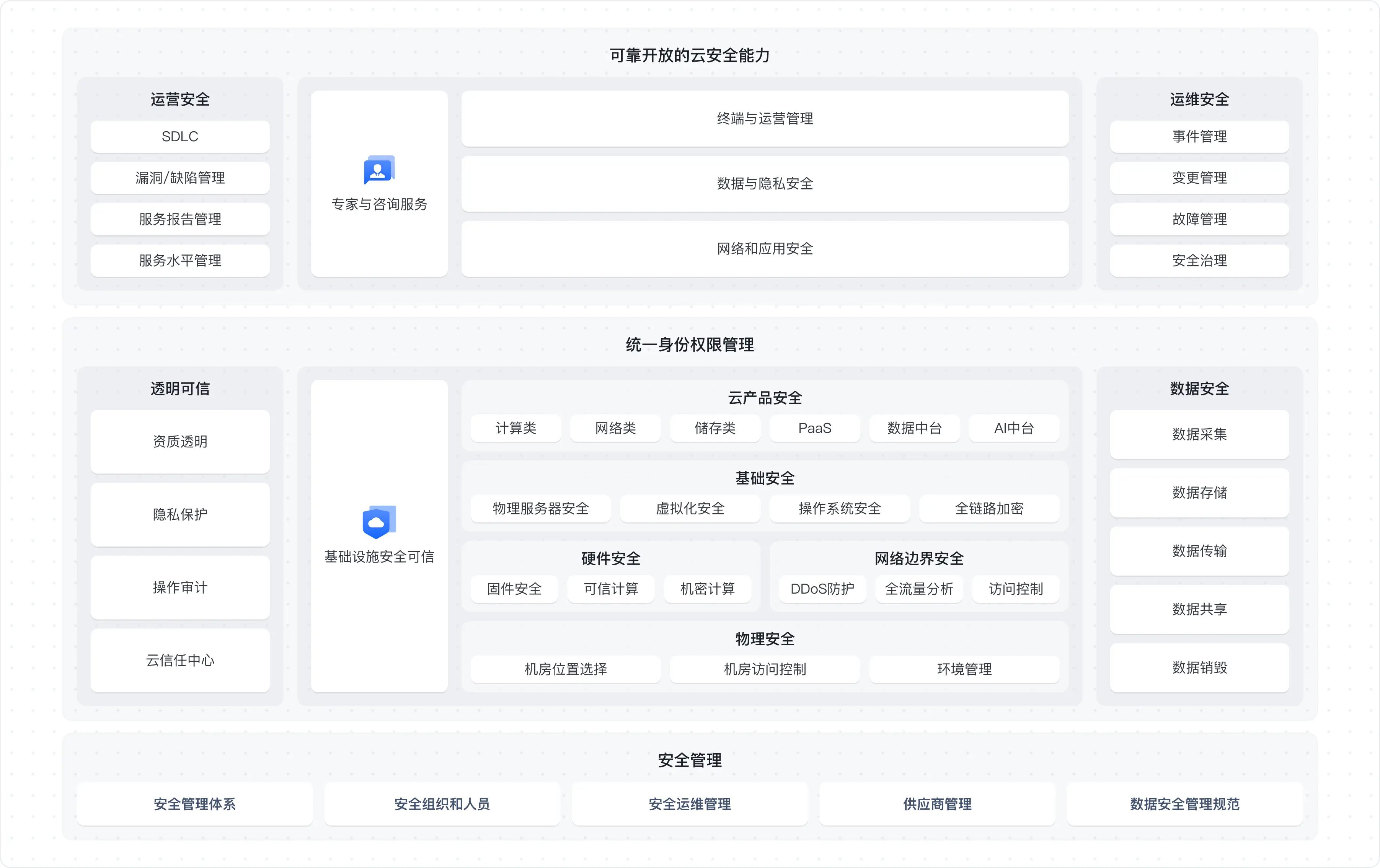Open 操作审计 card
The image size is (1380, 868).
click(180, 587)
